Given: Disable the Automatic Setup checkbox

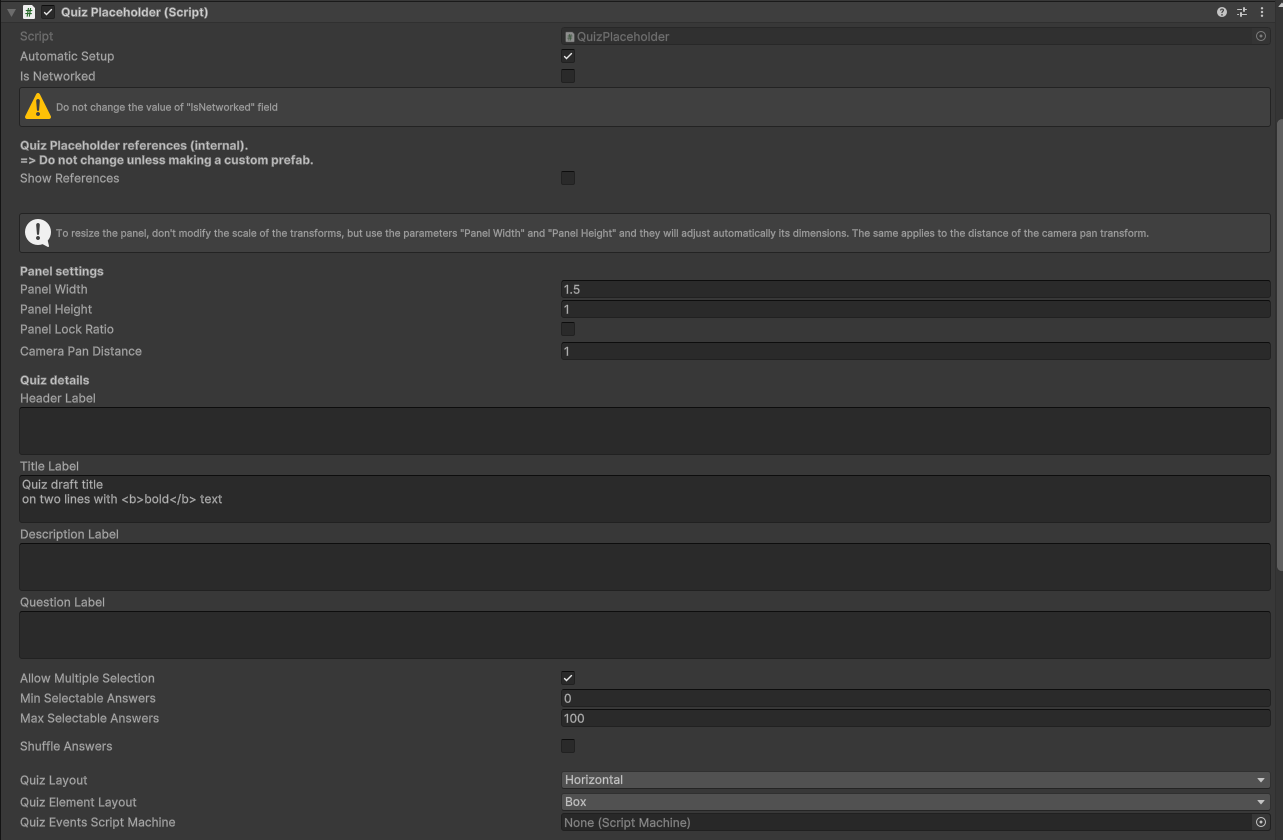Looking at the screenshot, I should coord(568,56).
